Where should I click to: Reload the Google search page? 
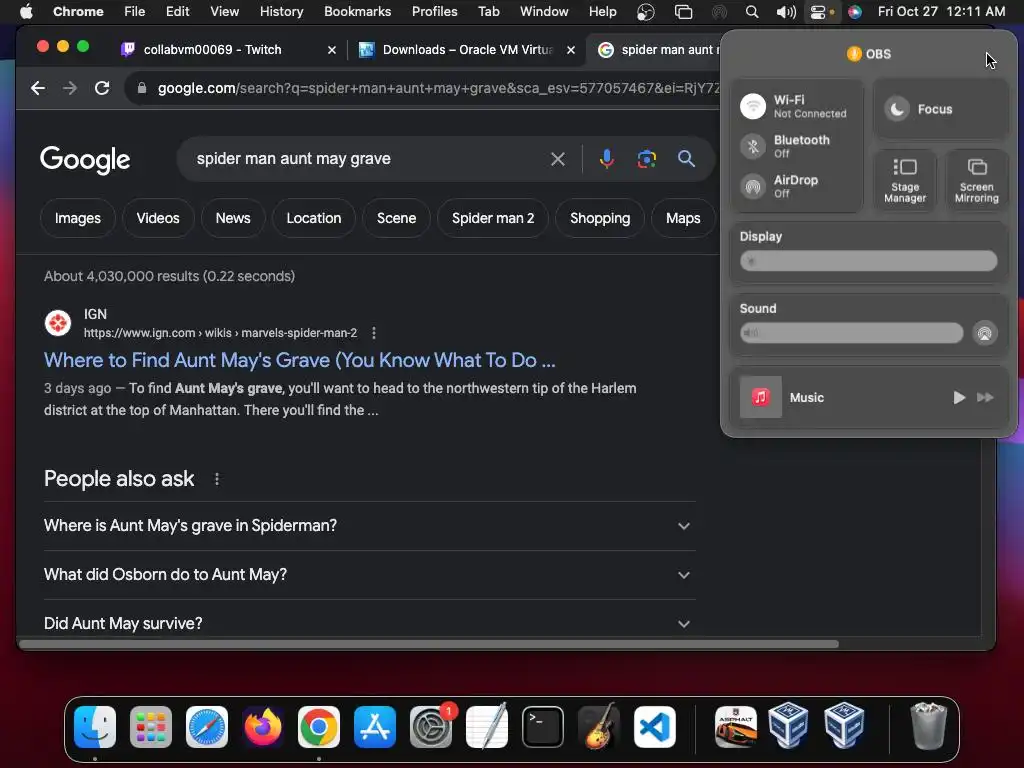[x=102, y=88]
